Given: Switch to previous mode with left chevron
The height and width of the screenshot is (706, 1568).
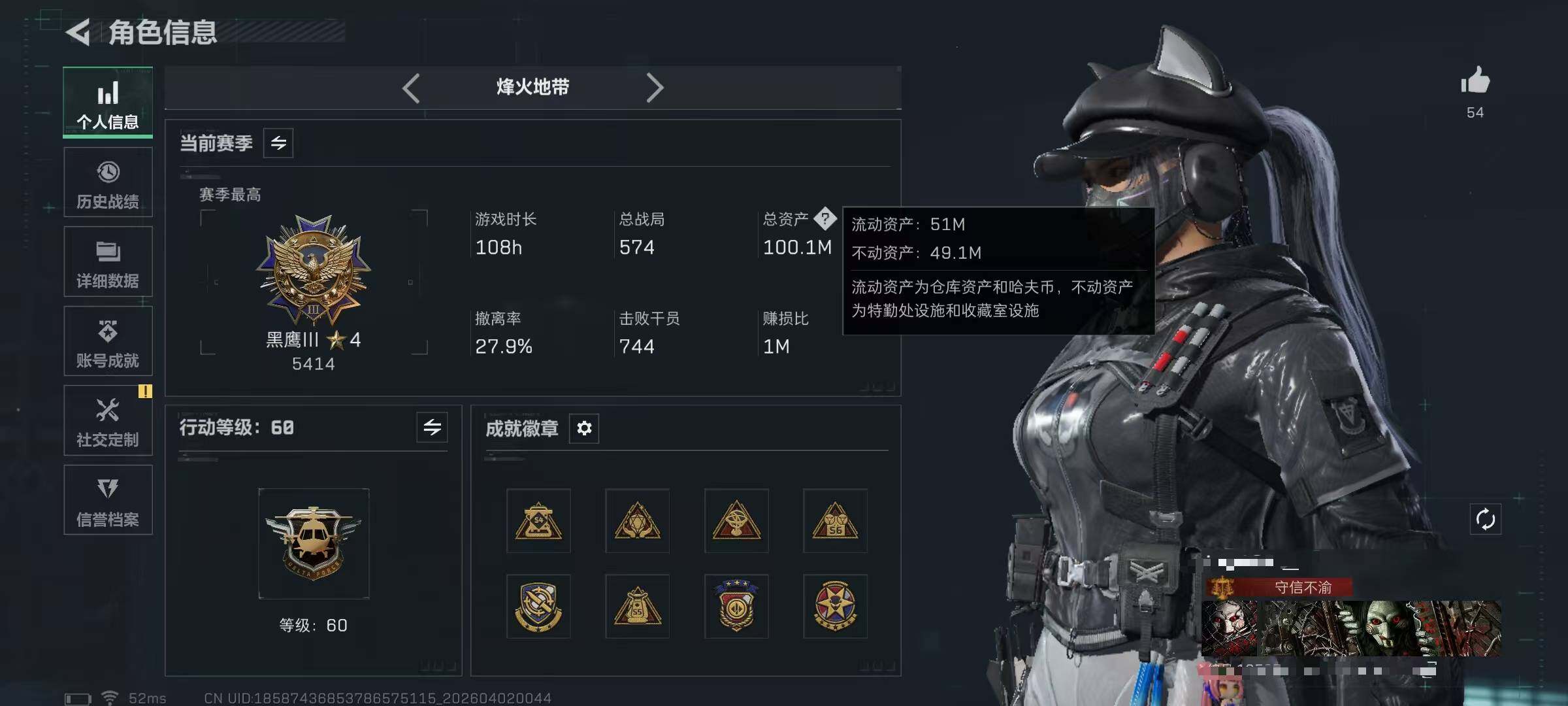Looking at the screenshot, I should click(411, 88).
